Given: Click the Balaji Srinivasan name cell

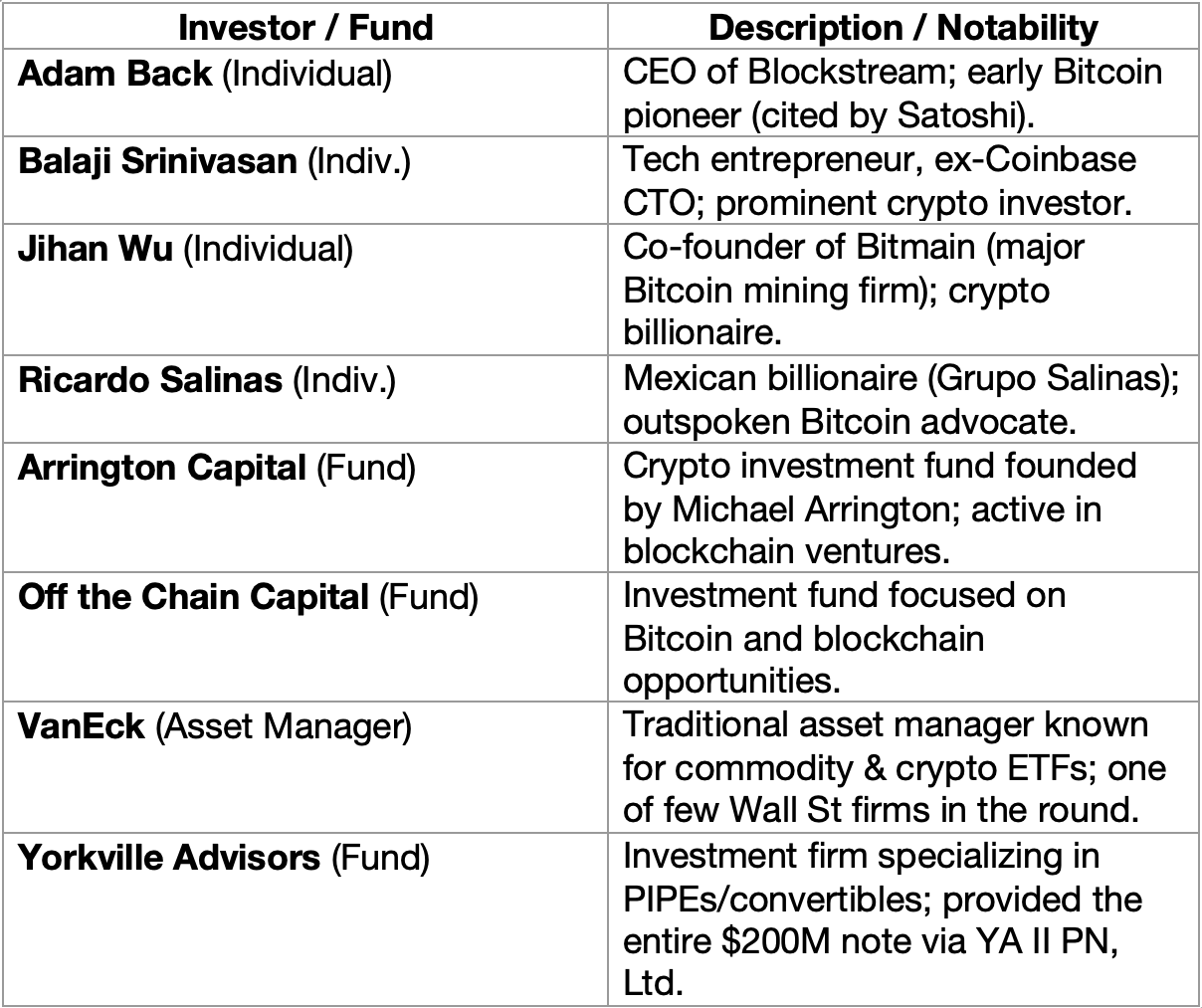Looking at the screenshot, I should [214, 161].
